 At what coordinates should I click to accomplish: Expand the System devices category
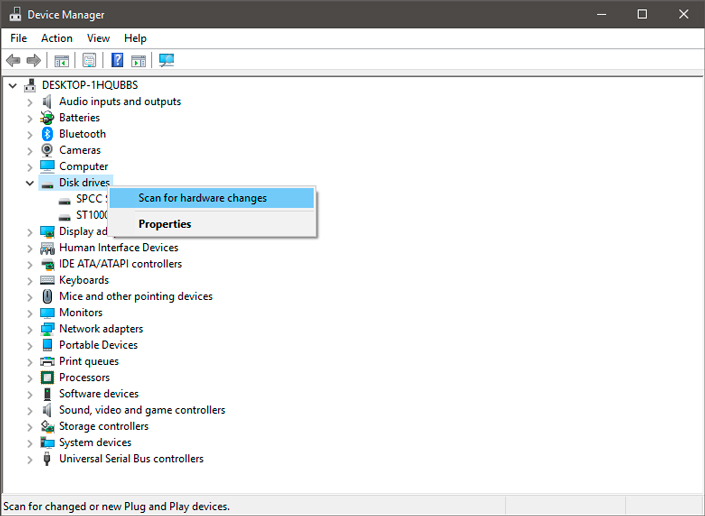30,443
